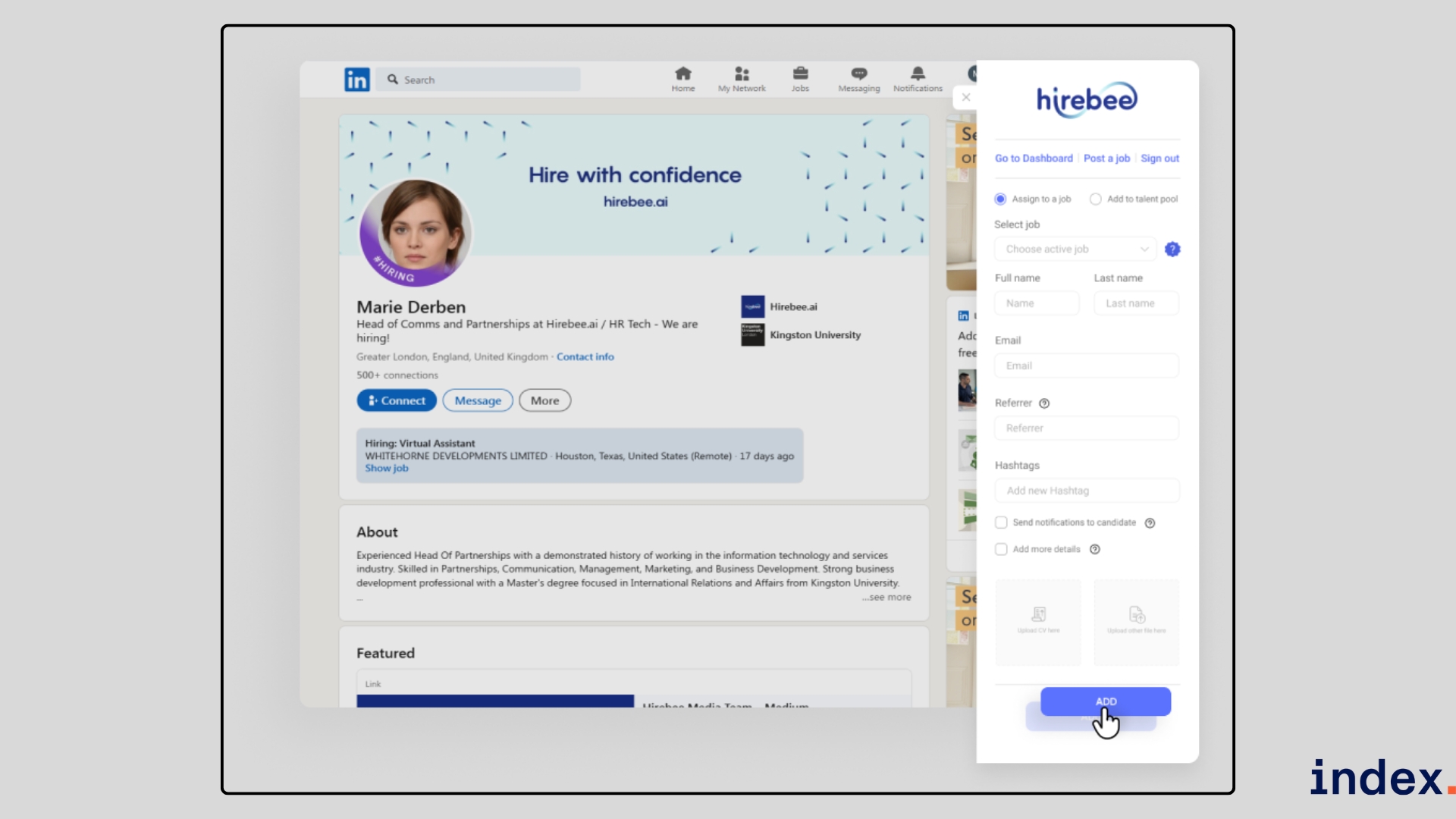Open the Messaging icon
The image size is (1456, 819).
pyautogui.click(x=858, y=74)
